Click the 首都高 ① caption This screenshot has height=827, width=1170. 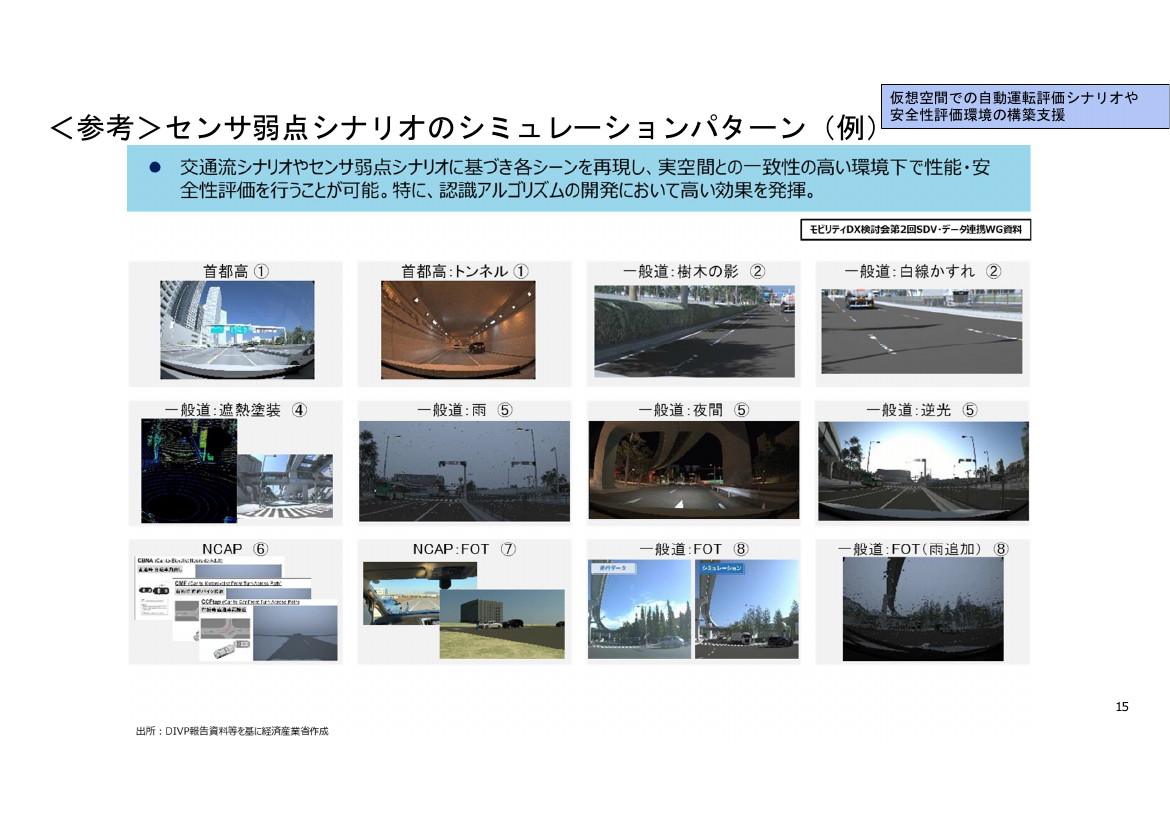[236, 271]
